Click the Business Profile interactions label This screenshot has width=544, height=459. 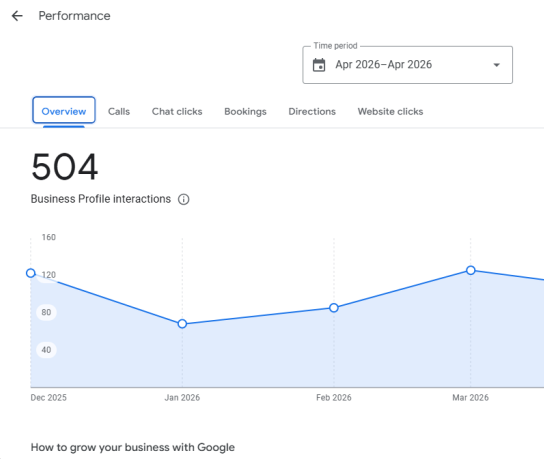click(x=101, y=199)
